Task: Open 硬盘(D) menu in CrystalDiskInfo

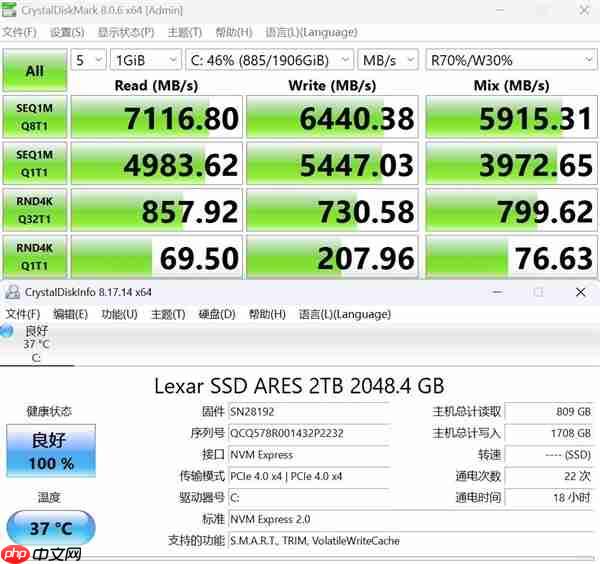Action: [x=217, y=314]
